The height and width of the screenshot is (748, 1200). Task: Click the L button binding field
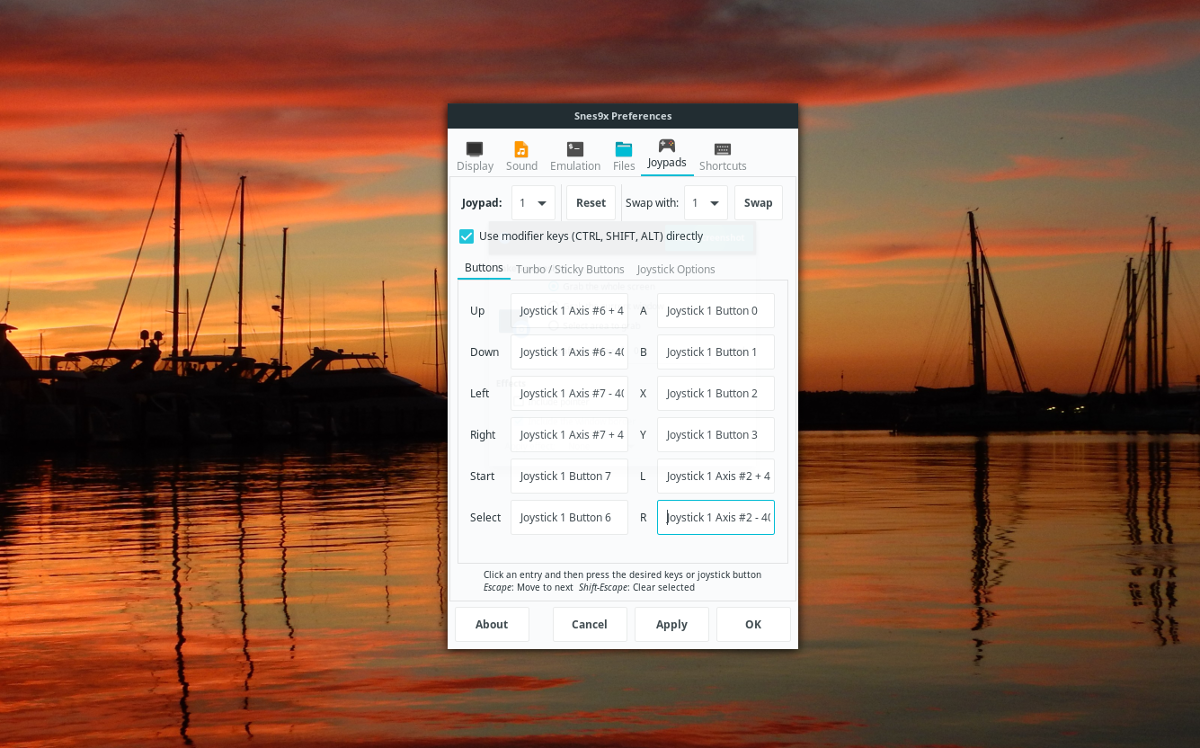[x=716, y=476]
